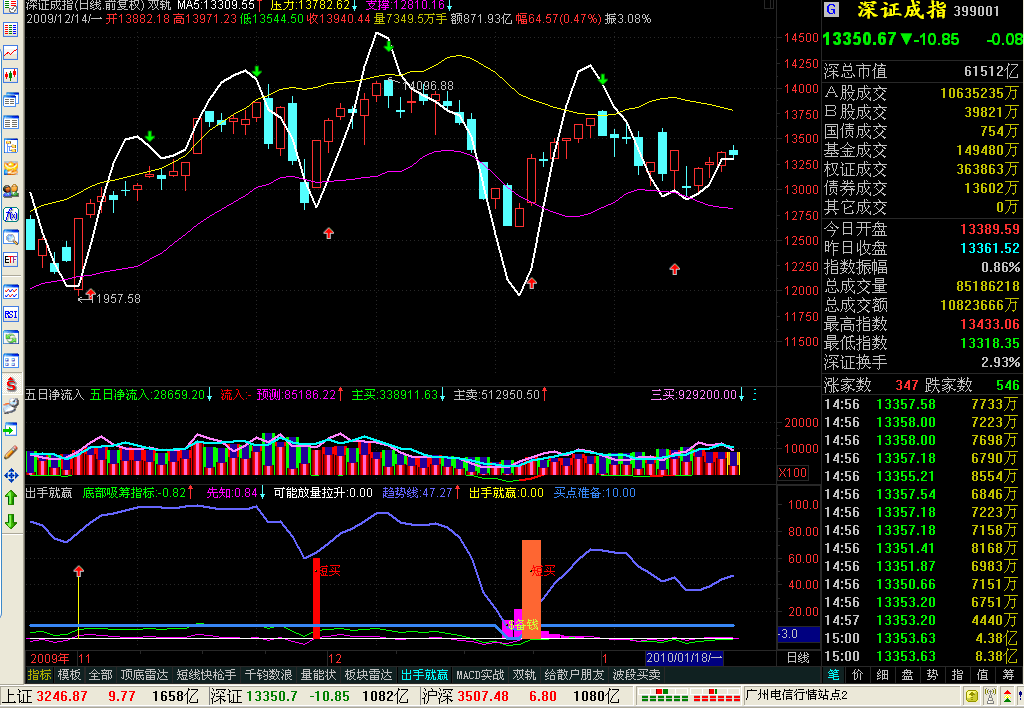Screen dimensions: 1024x708
Task: Select the RSI indicator icon
Action: pyautogui.click(x=10, y=315)
